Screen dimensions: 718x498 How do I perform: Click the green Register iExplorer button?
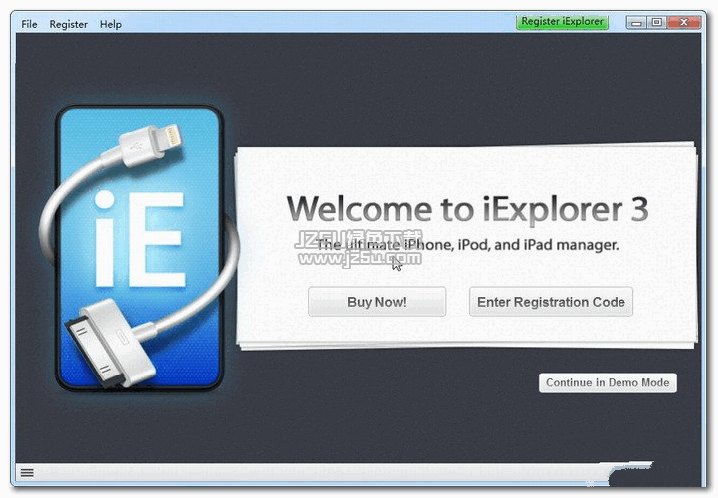coord(562,22)
